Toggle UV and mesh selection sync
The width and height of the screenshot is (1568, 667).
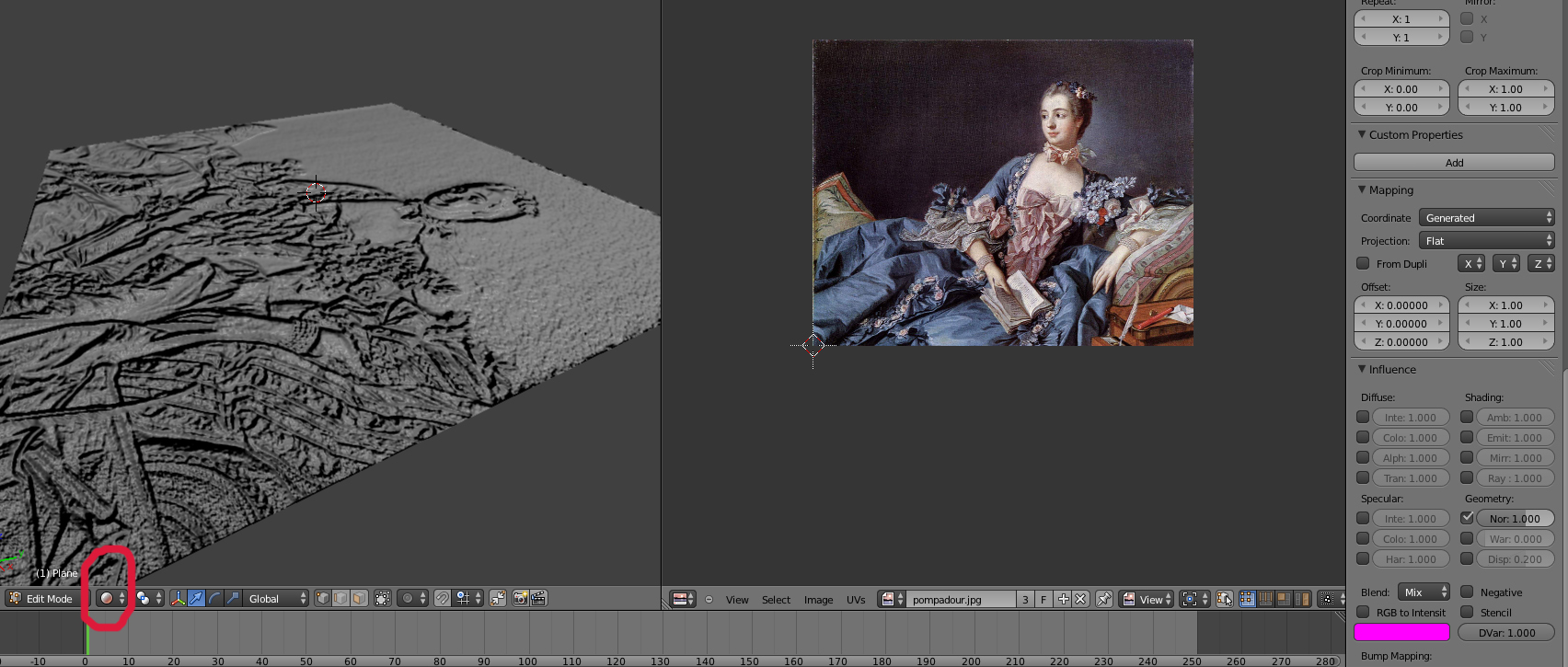point(1224,599)
